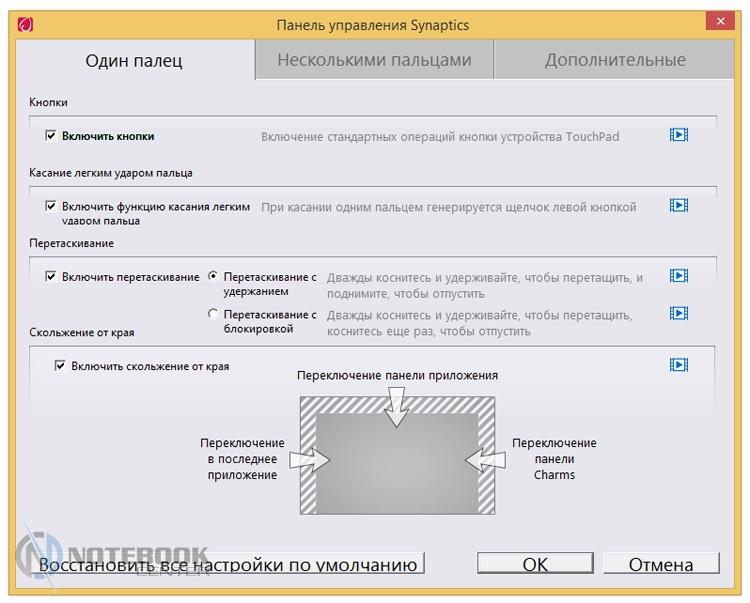Click the Касание легким ударом пальца heading
Image resolution: width=750 pixels, height=603 pixels.
[111, 173]
